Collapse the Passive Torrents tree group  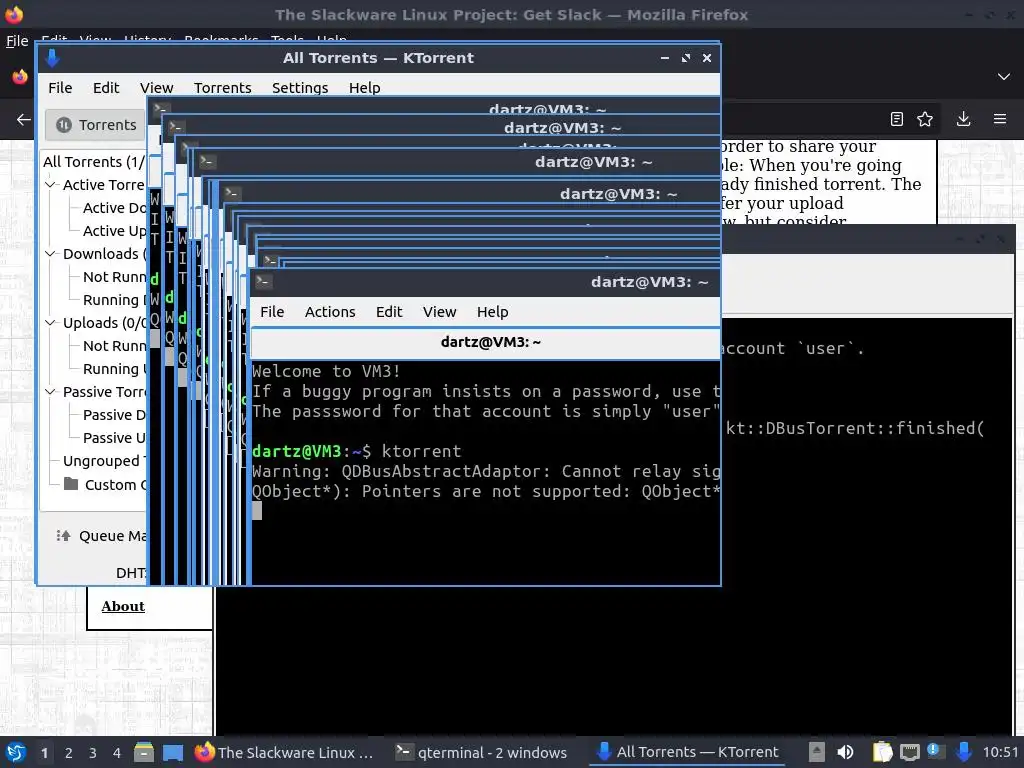50,392
